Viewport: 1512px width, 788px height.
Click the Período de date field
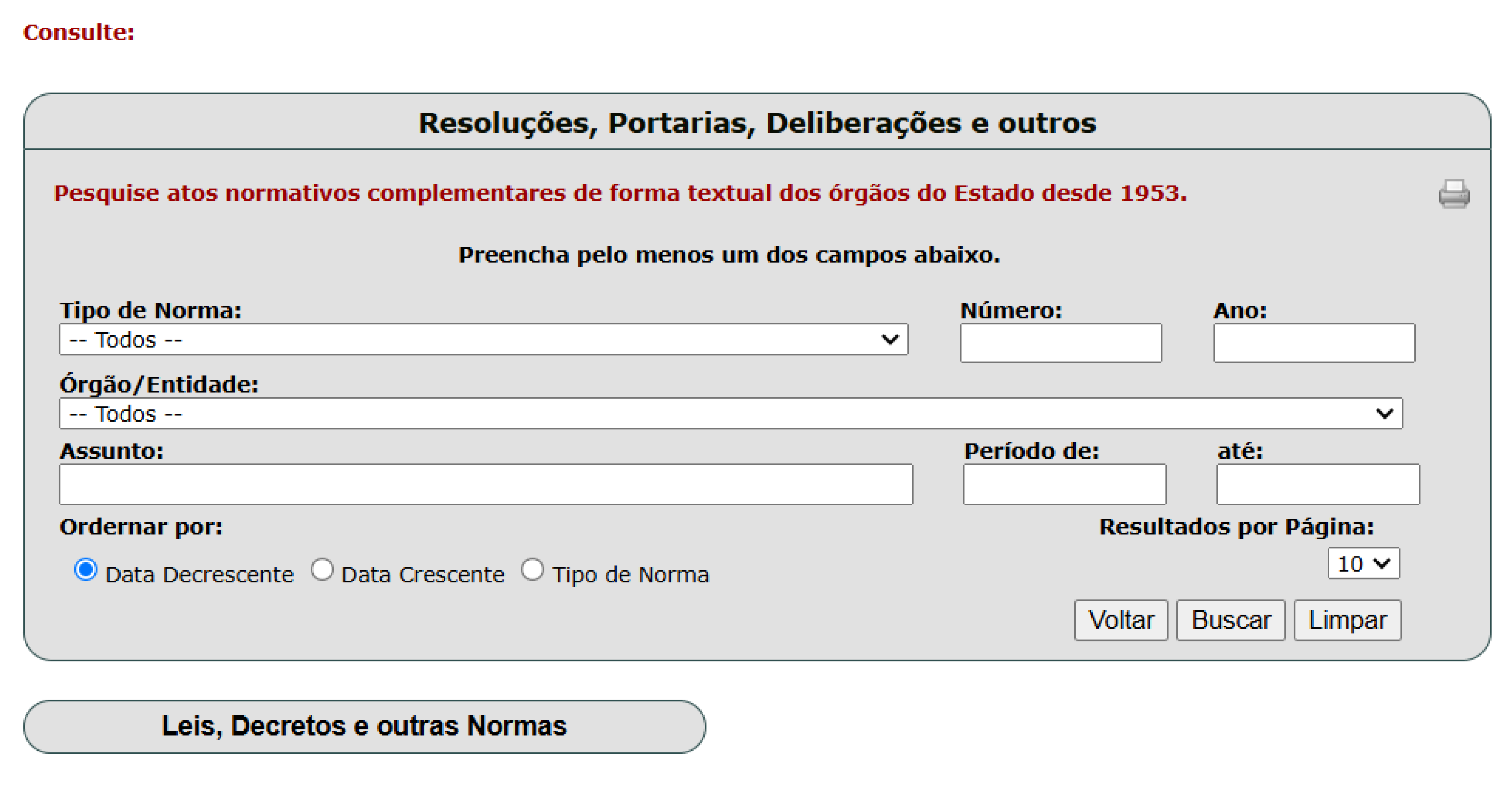(x=1063, y=485)
